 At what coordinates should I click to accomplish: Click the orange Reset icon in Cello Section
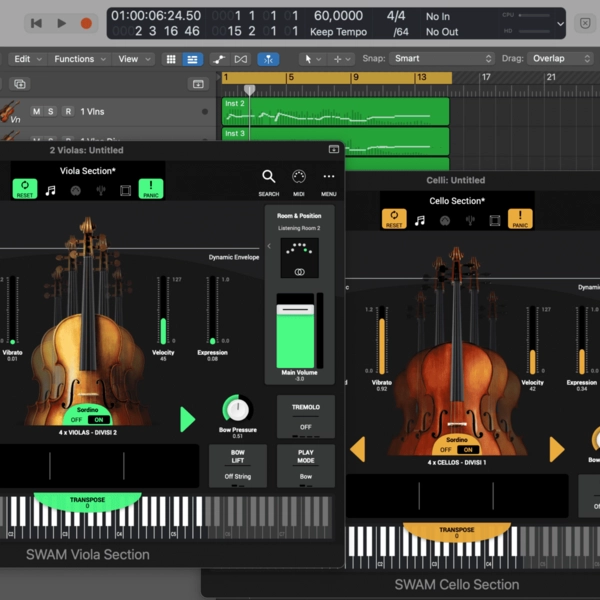tap(394, 219)
